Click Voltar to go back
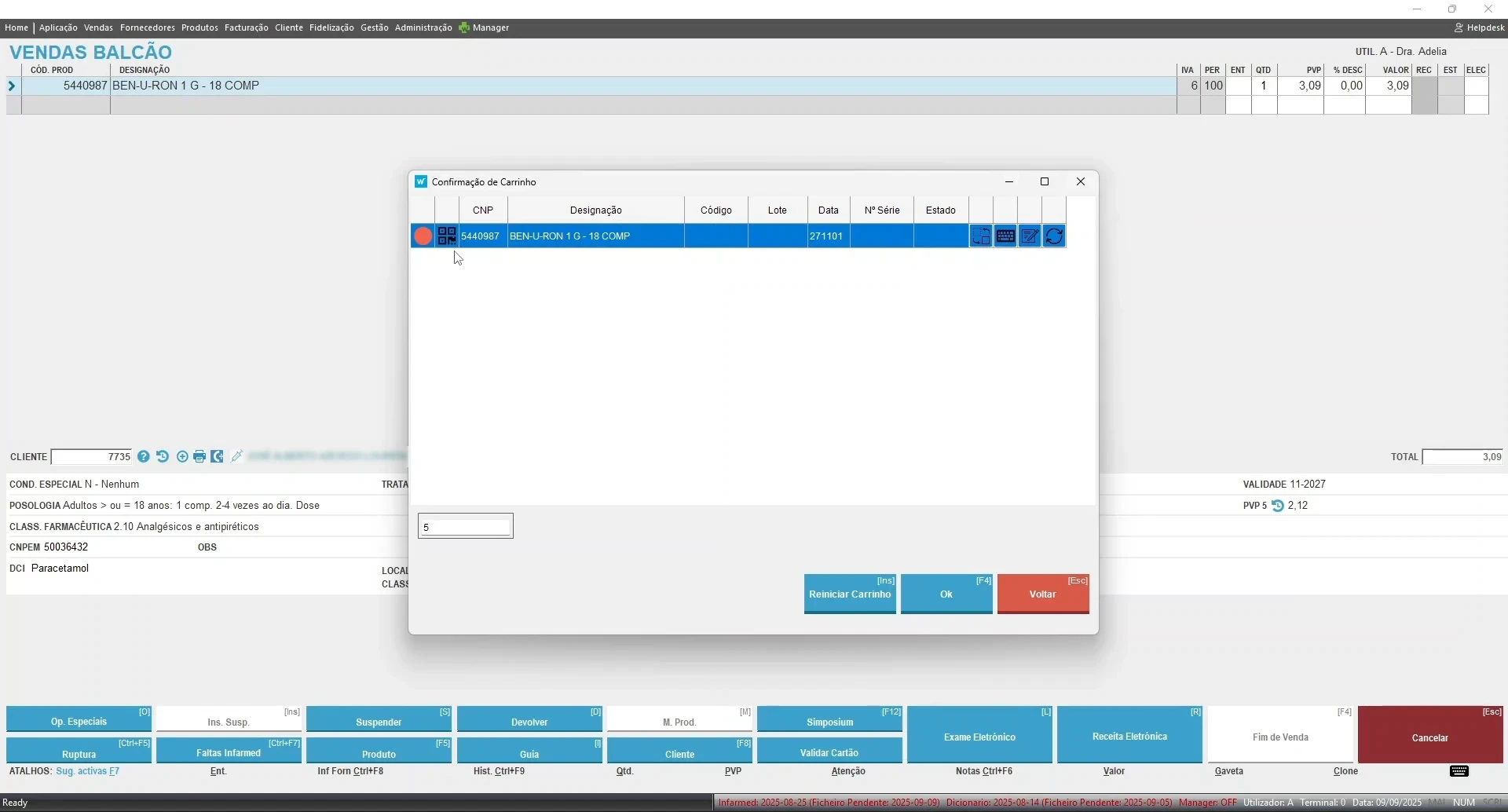This screenshot has height=812, width=1508. [x=1042, y=594]
